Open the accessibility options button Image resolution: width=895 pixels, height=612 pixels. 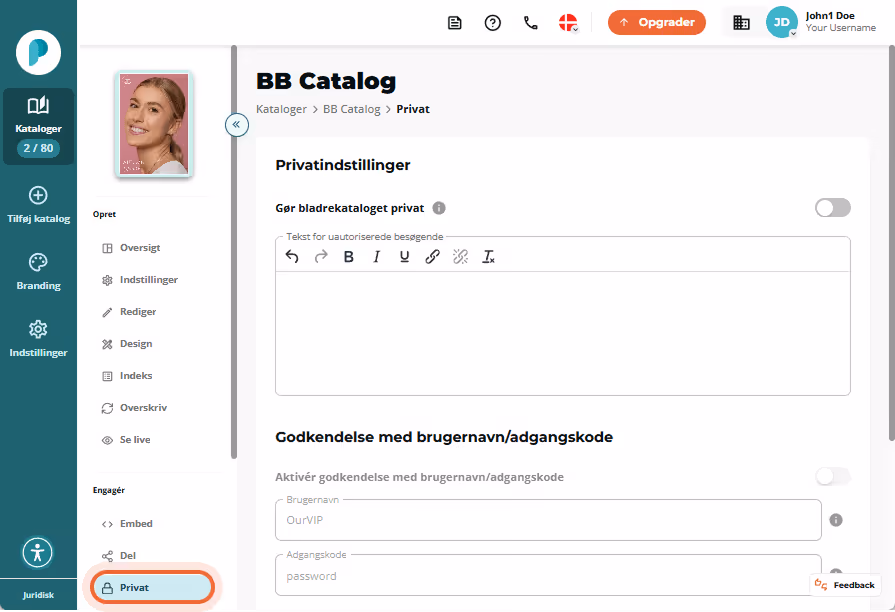pos(38,553)
